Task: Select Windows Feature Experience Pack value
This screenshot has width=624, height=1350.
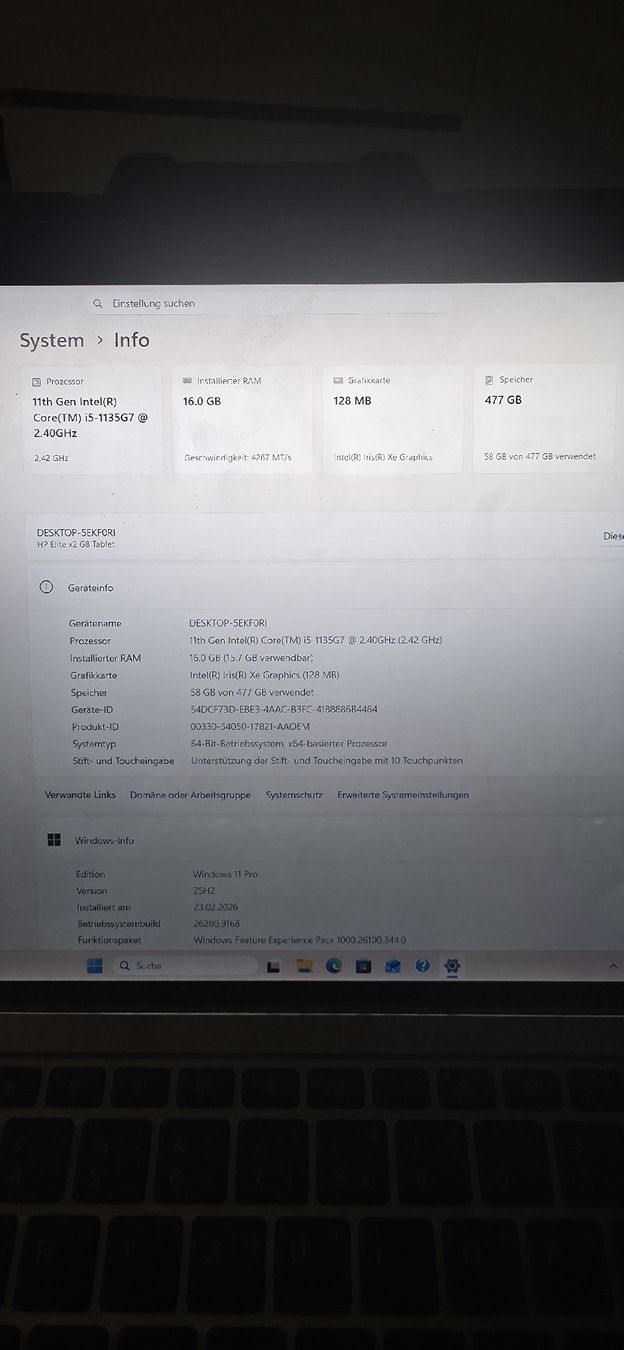Action: (x=300, y=941)
